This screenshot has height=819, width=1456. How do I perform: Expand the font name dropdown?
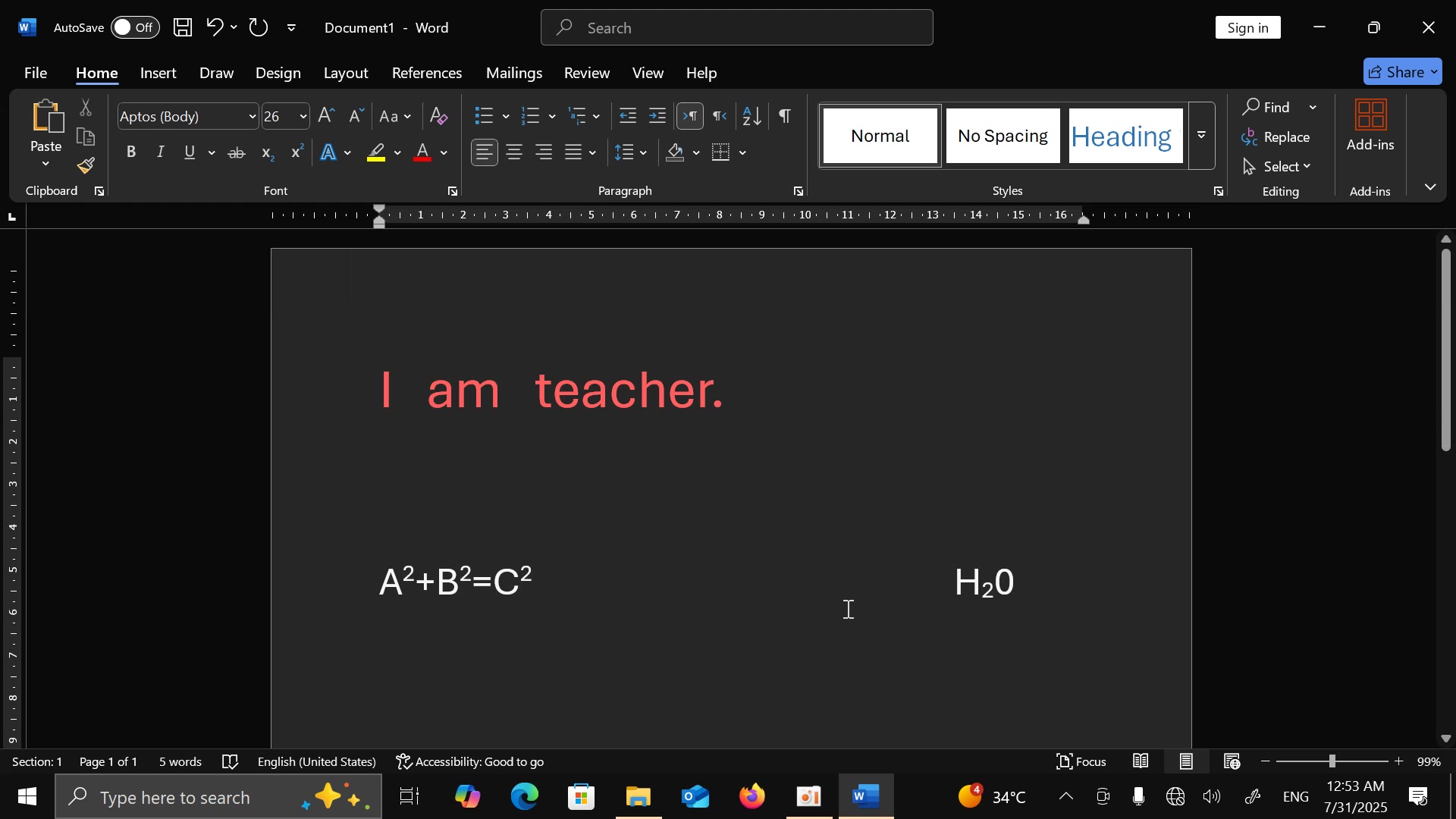253,117
